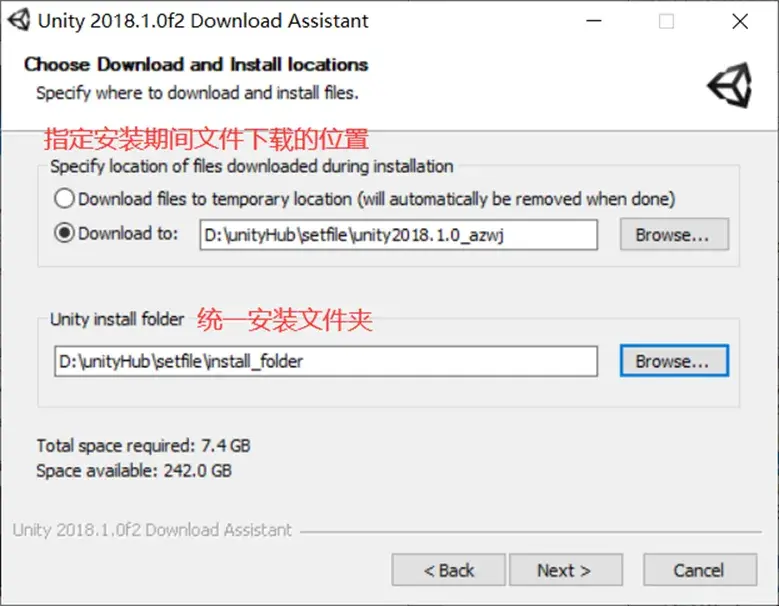779x606 pixels.
Task: Browse for the download location folder
Action: coord(674,234)
